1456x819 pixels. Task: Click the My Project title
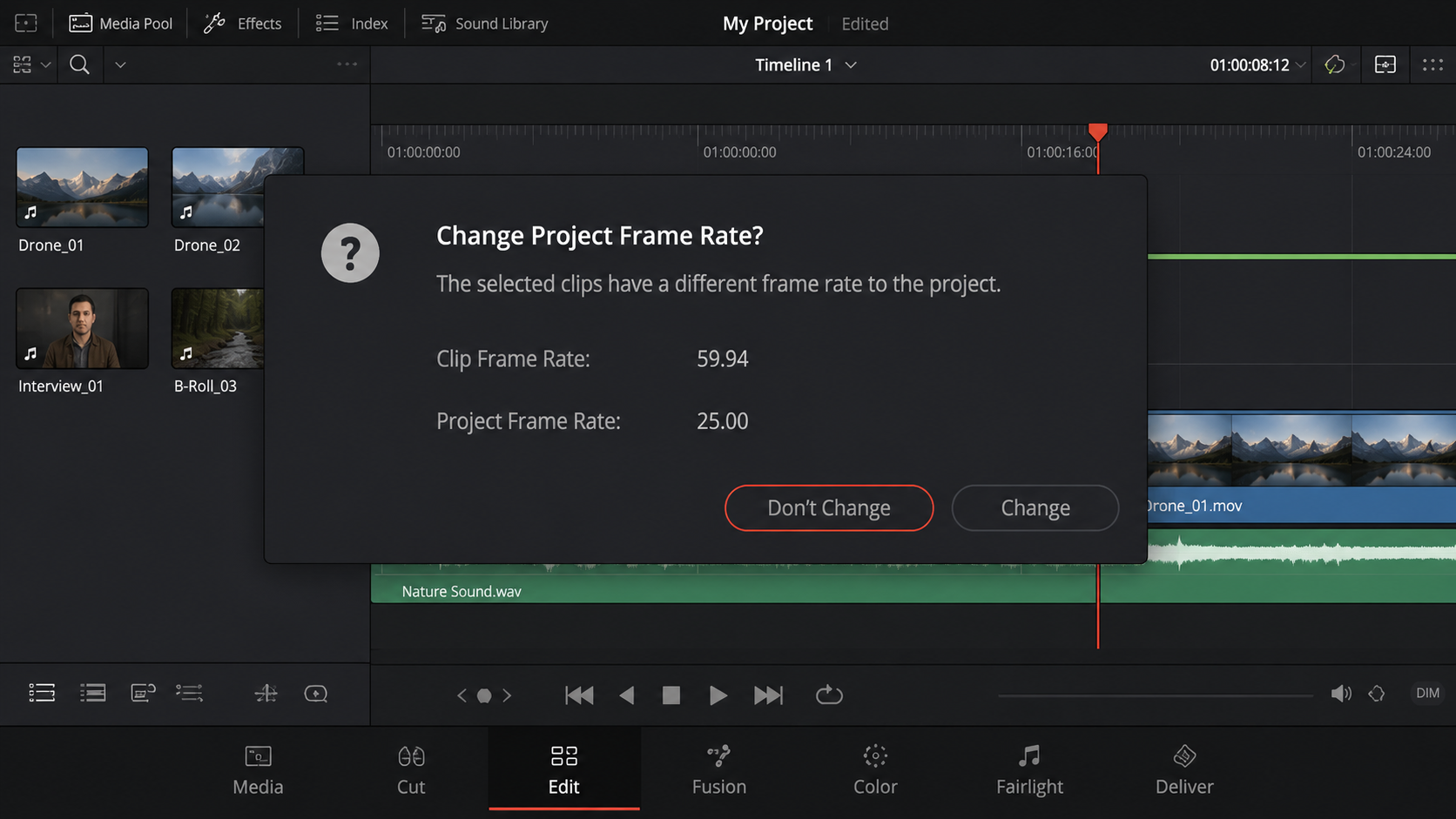click(767, 23)
